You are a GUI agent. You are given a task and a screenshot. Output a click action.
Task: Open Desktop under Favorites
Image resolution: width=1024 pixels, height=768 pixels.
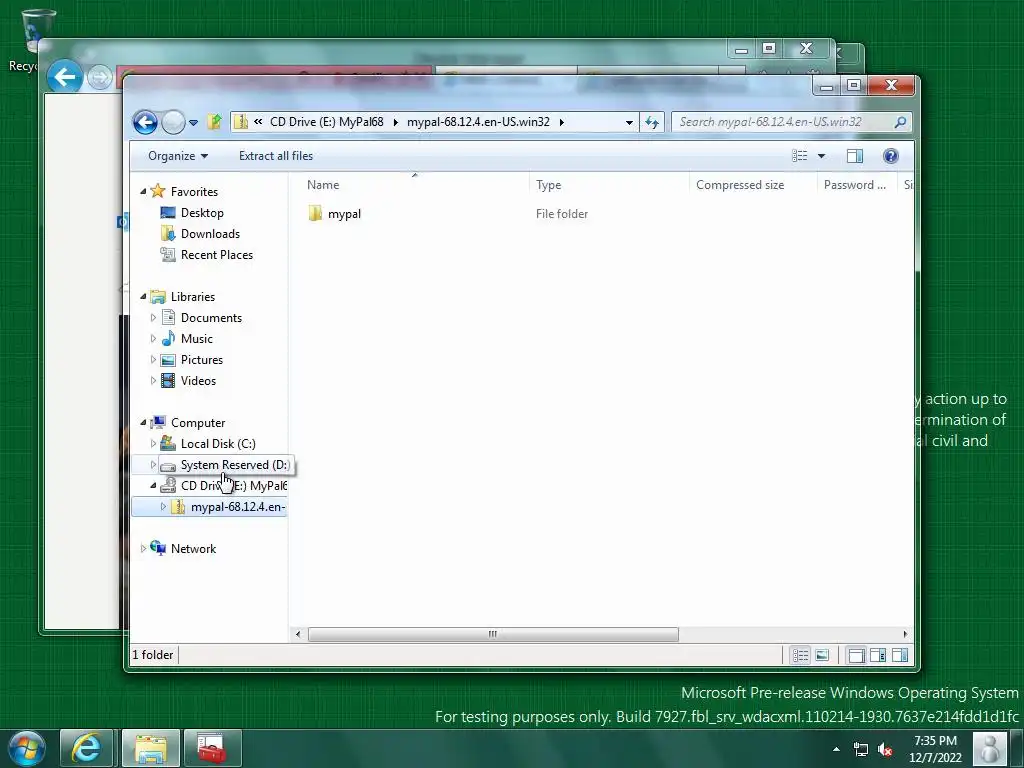(202, 213)
